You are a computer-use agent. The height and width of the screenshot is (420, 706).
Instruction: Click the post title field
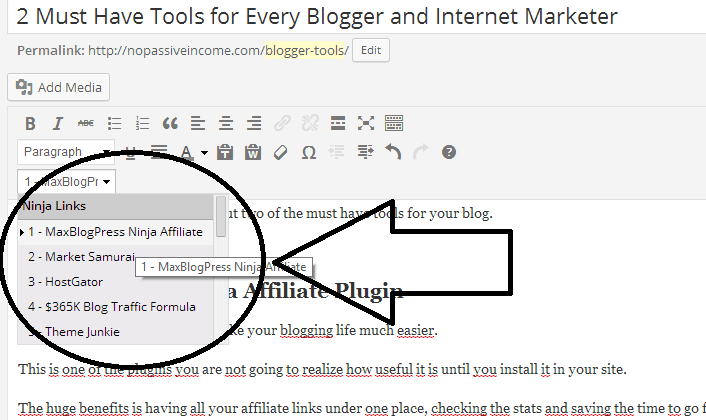358,17
